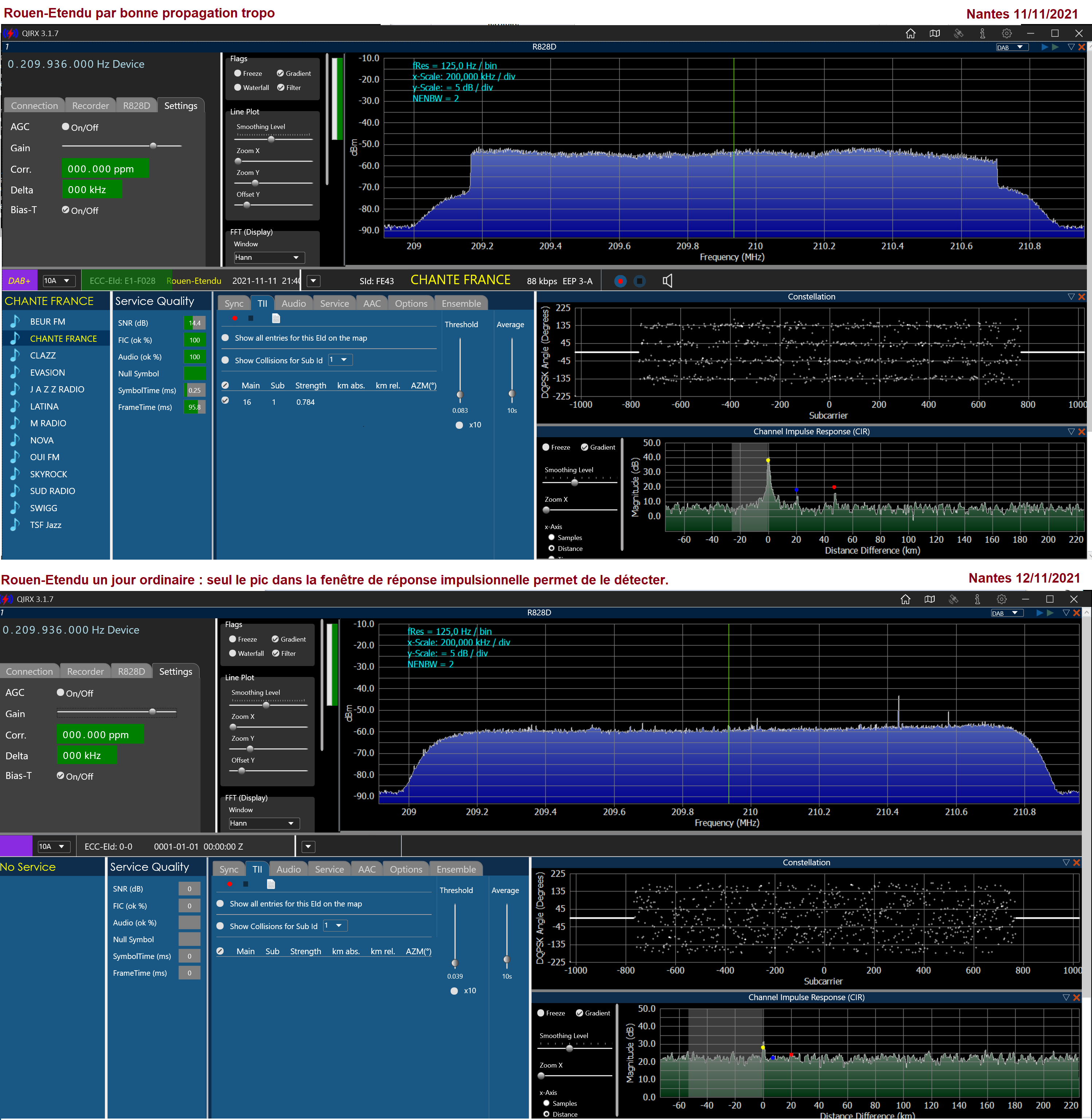Toggle x10 threshold option in CHANTE FRANCE window
This screenshot has width=1092, height=1120.
[459, 425]
